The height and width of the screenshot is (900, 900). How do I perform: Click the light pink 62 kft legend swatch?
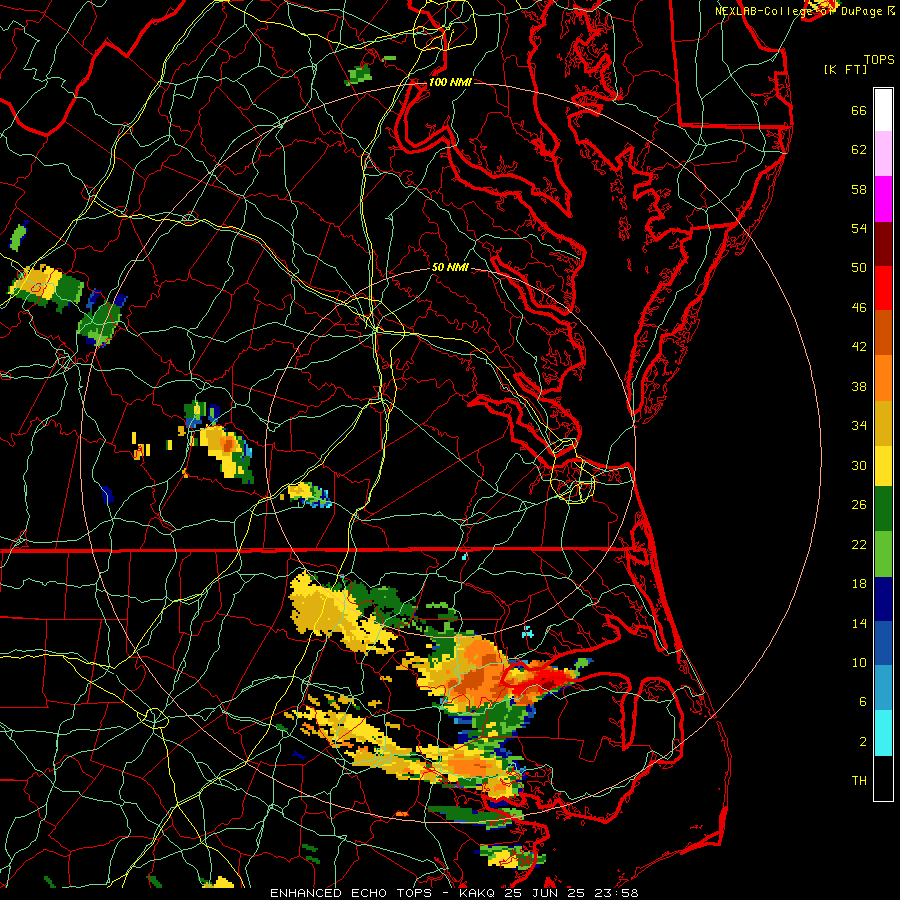click(883, 153)
